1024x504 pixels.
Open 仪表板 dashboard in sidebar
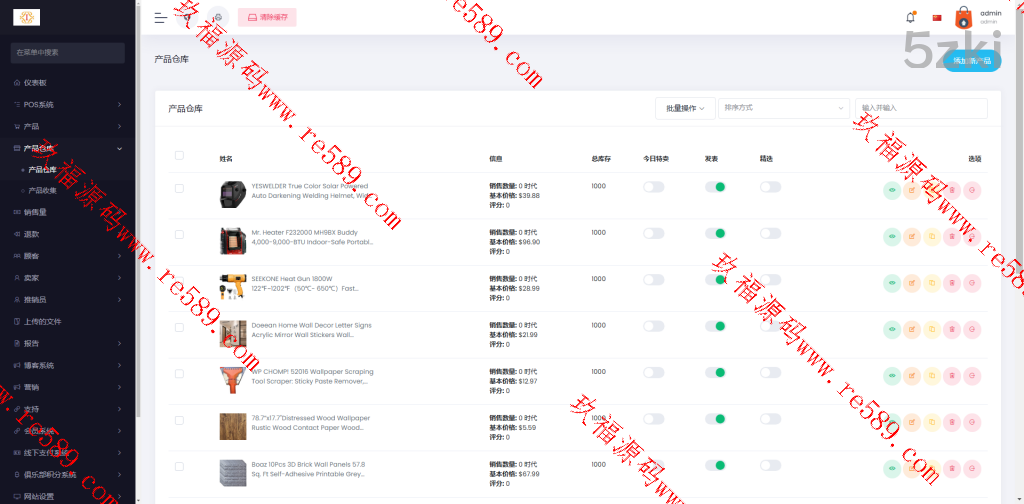point(35,82)
